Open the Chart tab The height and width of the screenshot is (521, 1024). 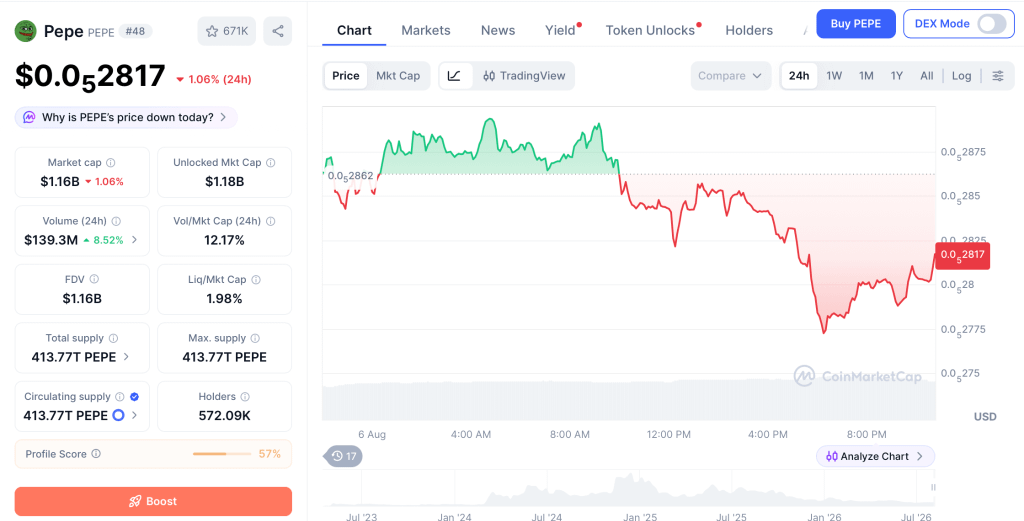click(x=354, y=30)
